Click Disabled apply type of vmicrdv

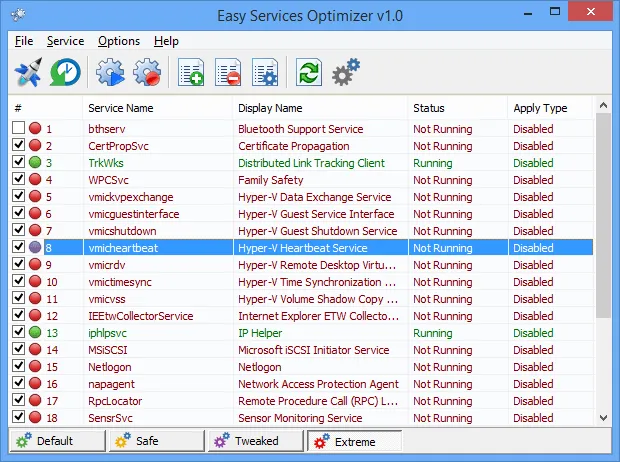click(x=533, y=265)
